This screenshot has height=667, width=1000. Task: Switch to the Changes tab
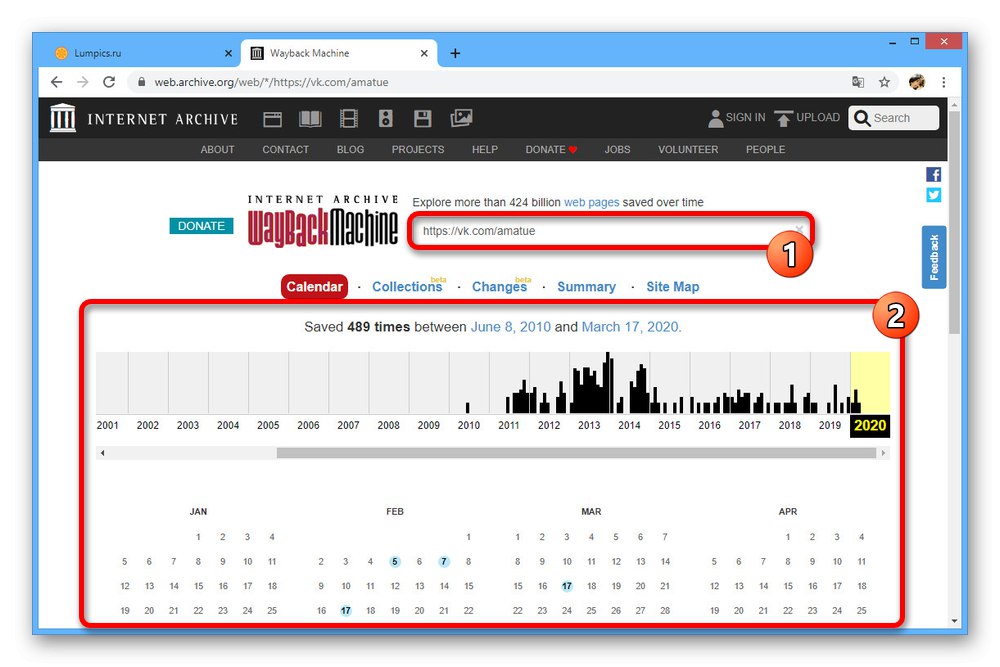coord(499,287)
